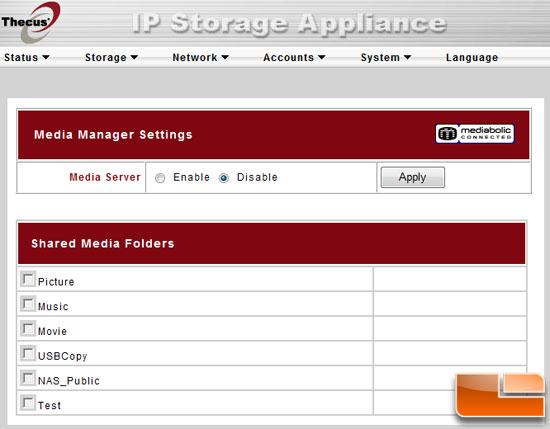Tick the Test folder checkbox
Viewport: 550px width, 429px height.
[28, 403]
